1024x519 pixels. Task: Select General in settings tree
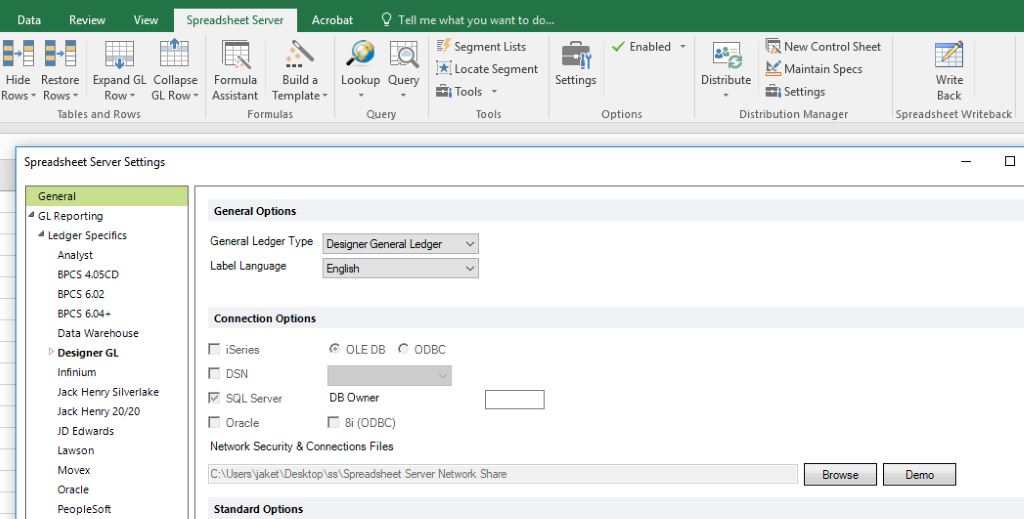click(107, 196)
